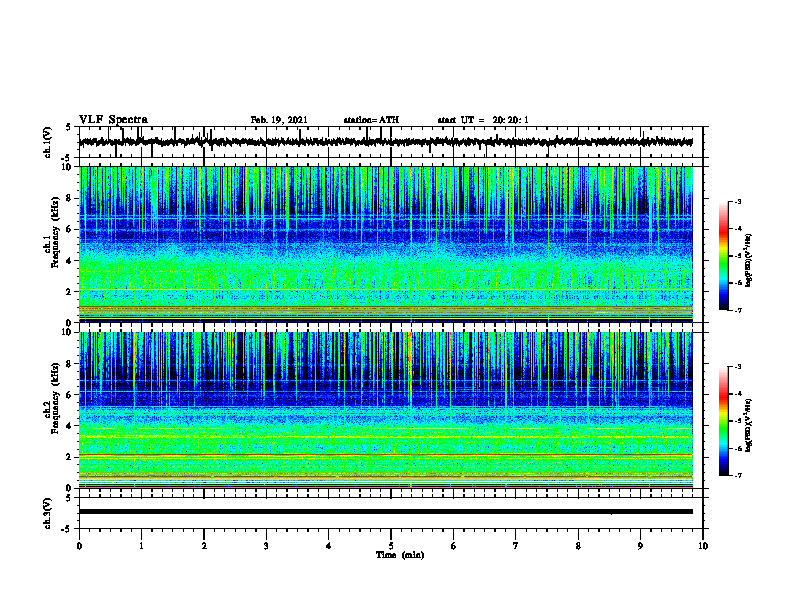Click the "ch.3(V)" axis label
The height and width of the screenshot is (612, 792).
tap(48, 513)
